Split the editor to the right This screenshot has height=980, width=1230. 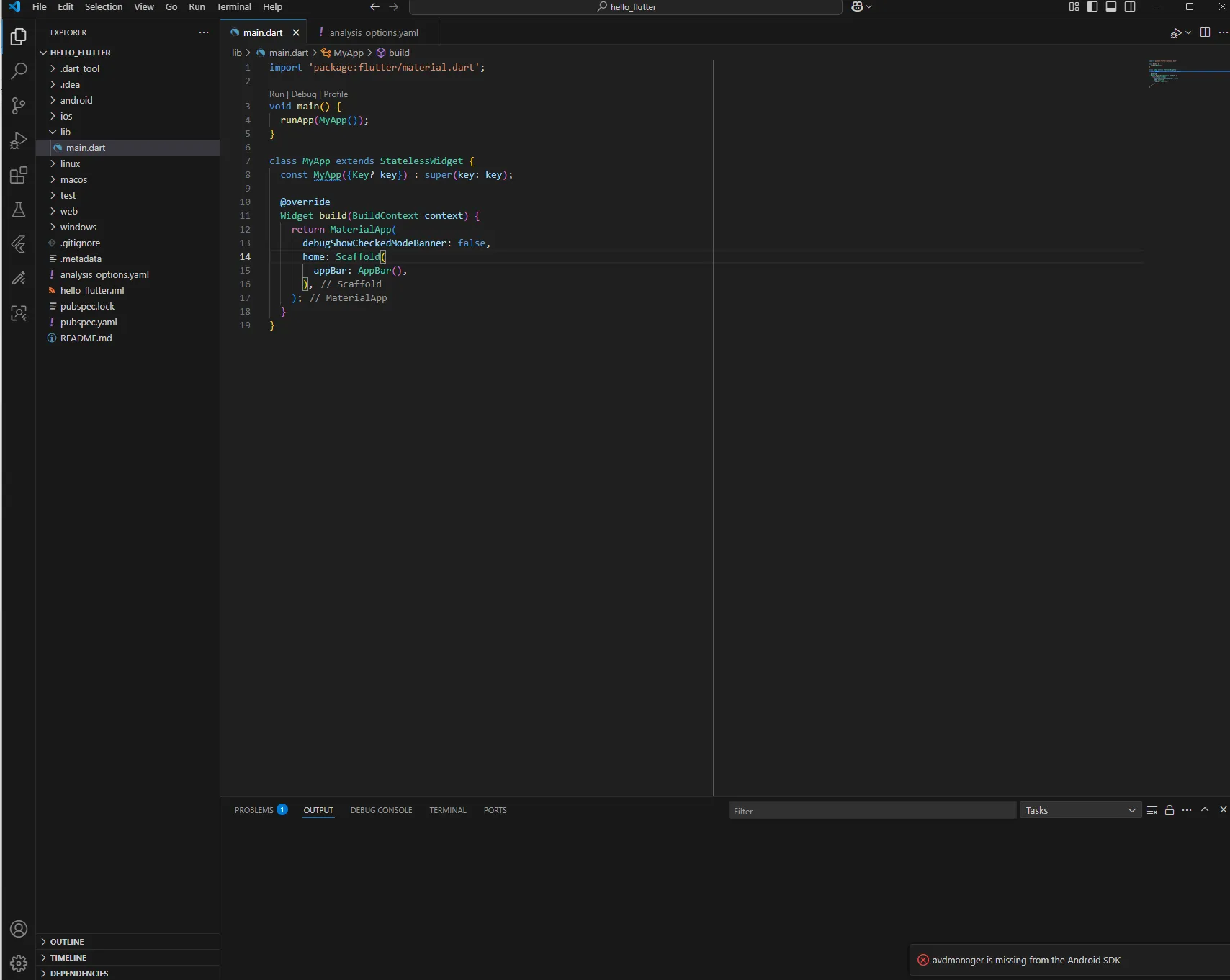[1205, 32]
